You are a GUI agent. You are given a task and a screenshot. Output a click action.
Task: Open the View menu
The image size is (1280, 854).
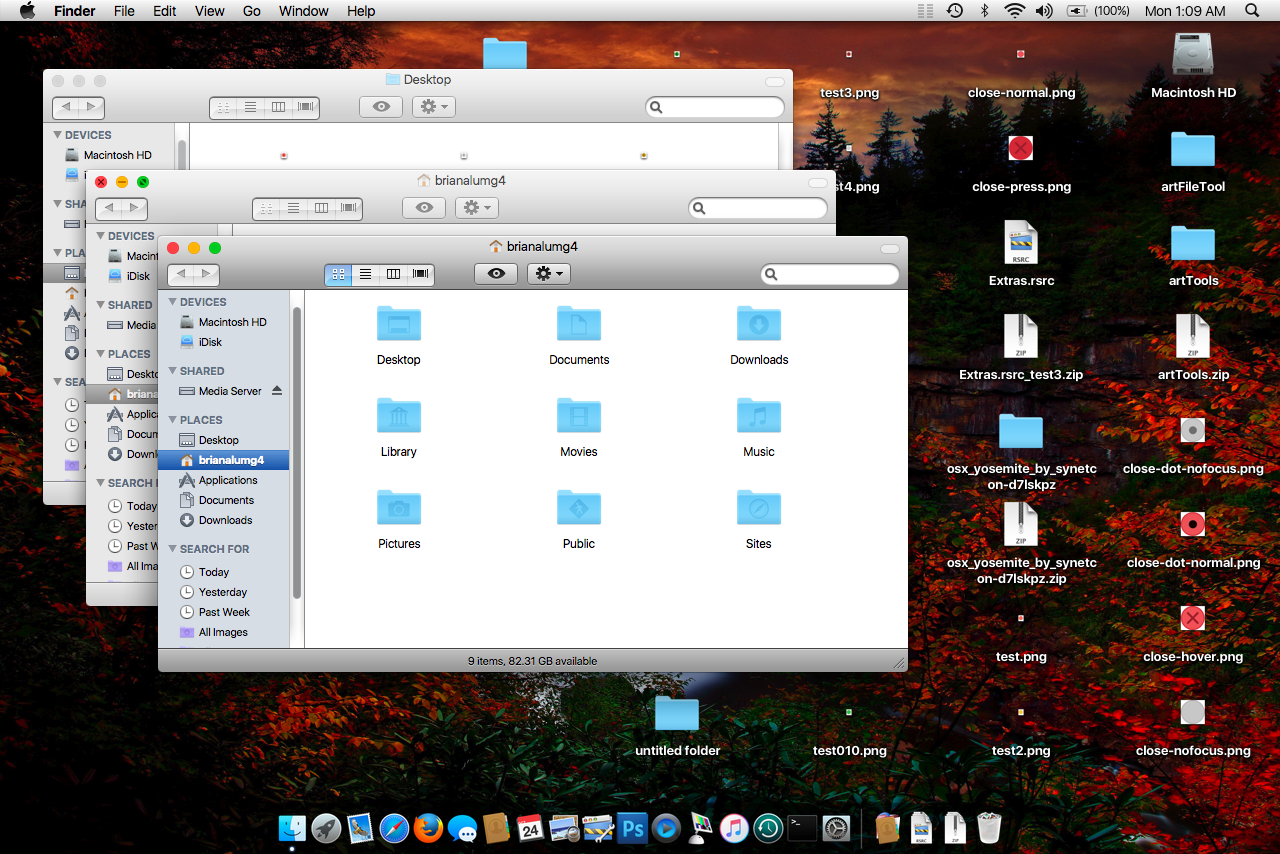click(209, 11)
